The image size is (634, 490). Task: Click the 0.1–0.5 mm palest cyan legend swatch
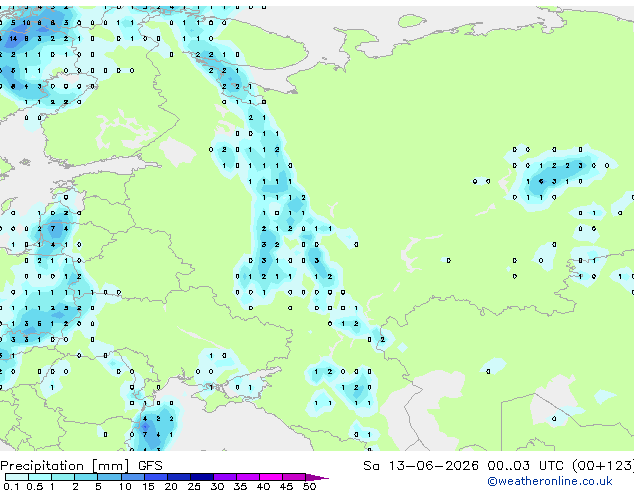(17, 477)
